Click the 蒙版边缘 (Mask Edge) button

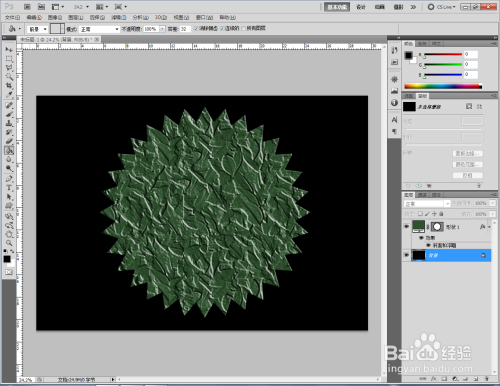pyautogui.click(x=468, y=153)
